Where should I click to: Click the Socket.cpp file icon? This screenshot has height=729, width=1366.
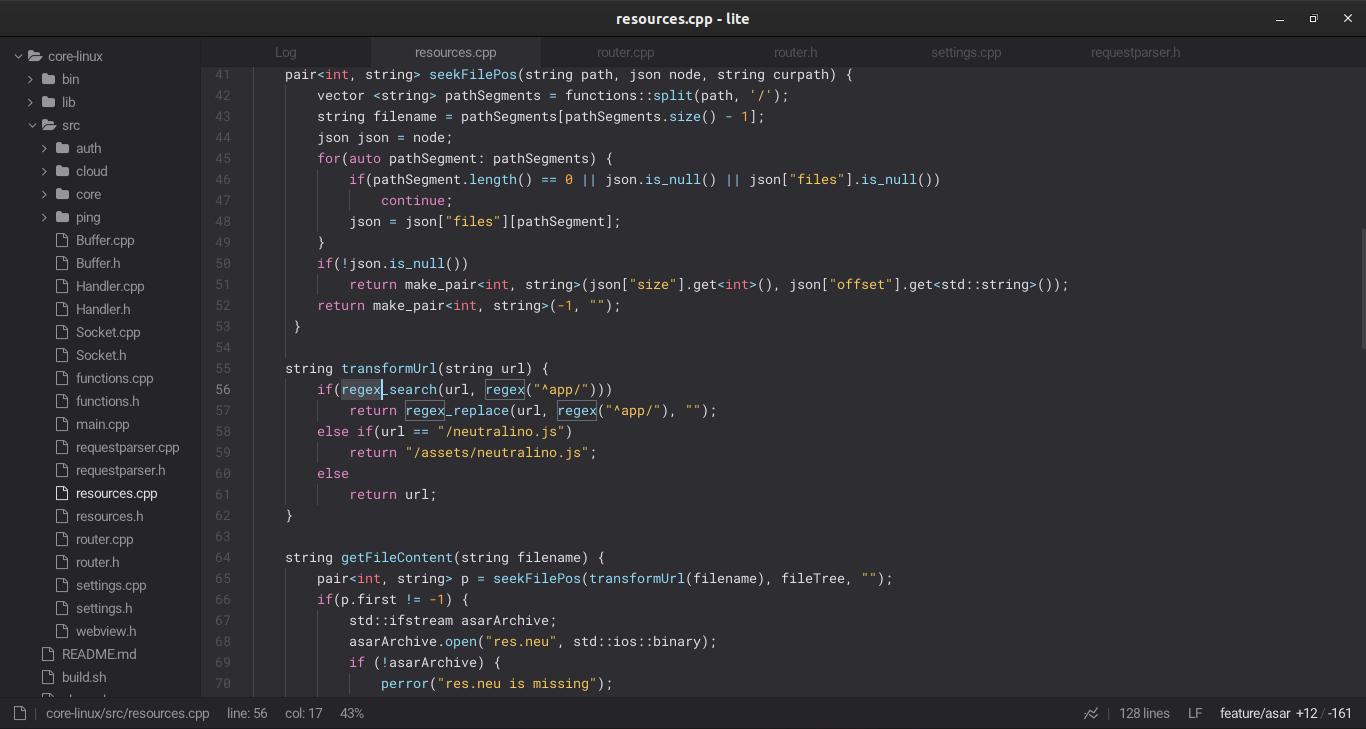[61, 332]
